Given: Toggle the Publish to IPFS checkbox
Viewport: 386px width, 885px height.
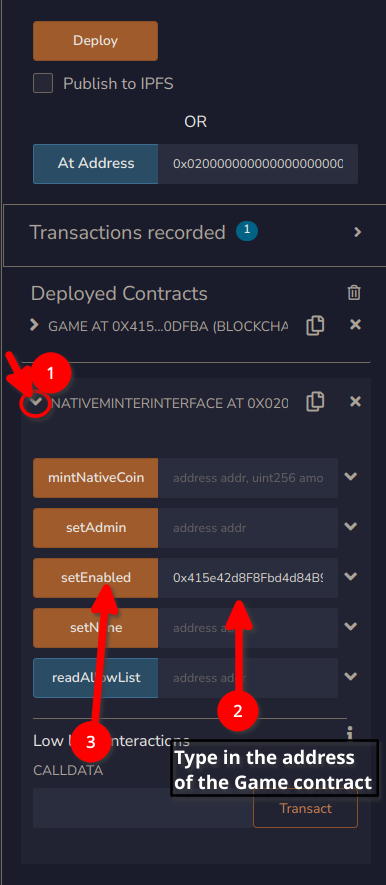Looking at the screenshot, I should click(x=43, y=84).
